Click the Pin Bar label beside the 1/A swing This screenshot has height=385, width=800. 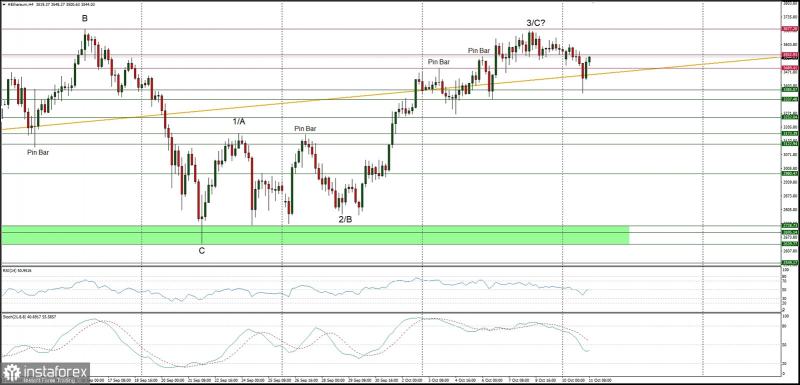305,129
